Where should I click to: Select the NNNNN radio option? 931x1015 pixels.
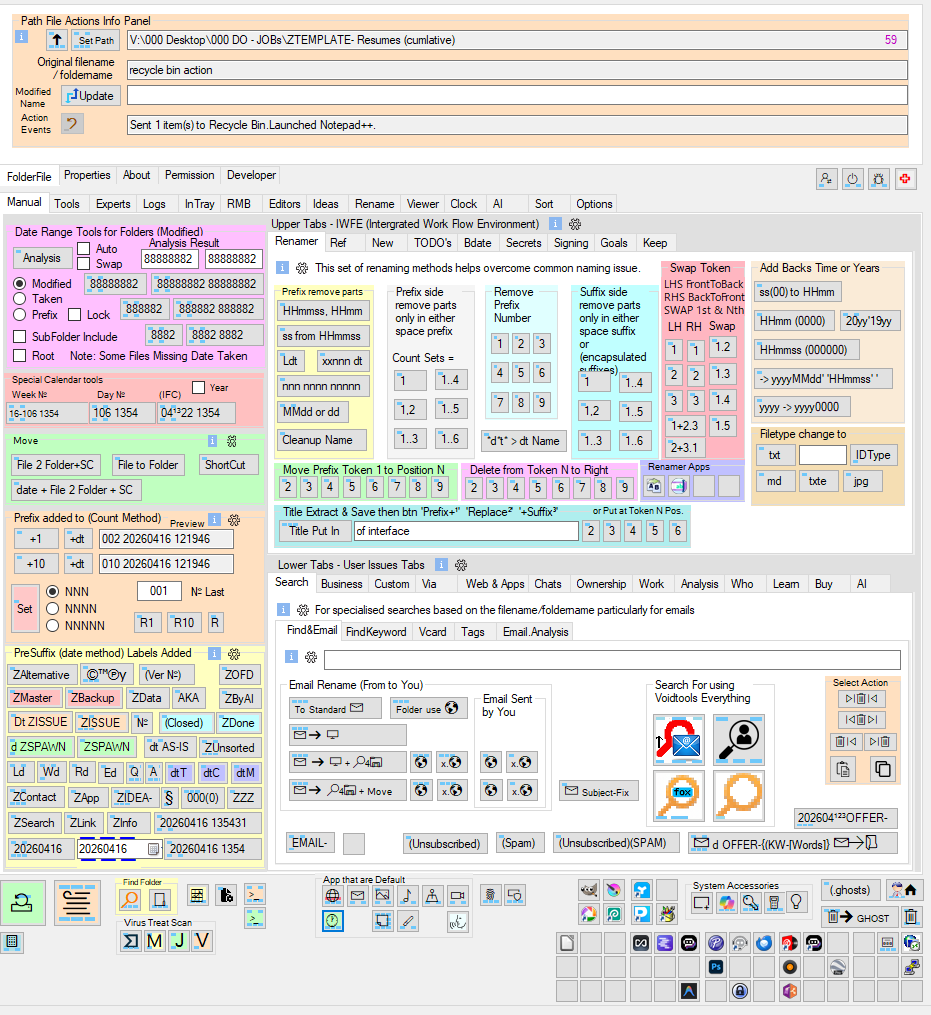[53, 625]
